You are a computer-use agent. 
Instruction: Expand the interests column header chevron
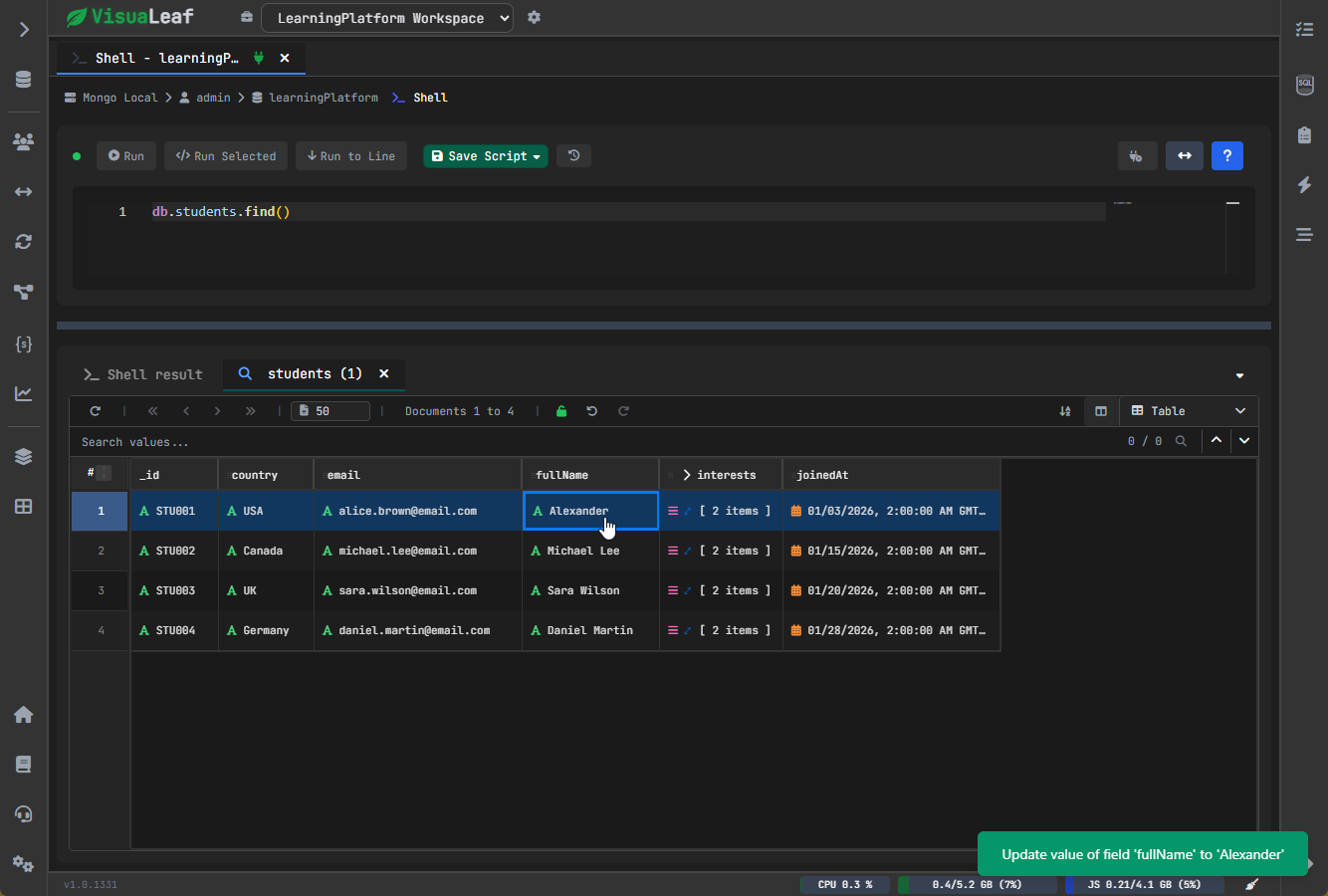tap(687, 475)
